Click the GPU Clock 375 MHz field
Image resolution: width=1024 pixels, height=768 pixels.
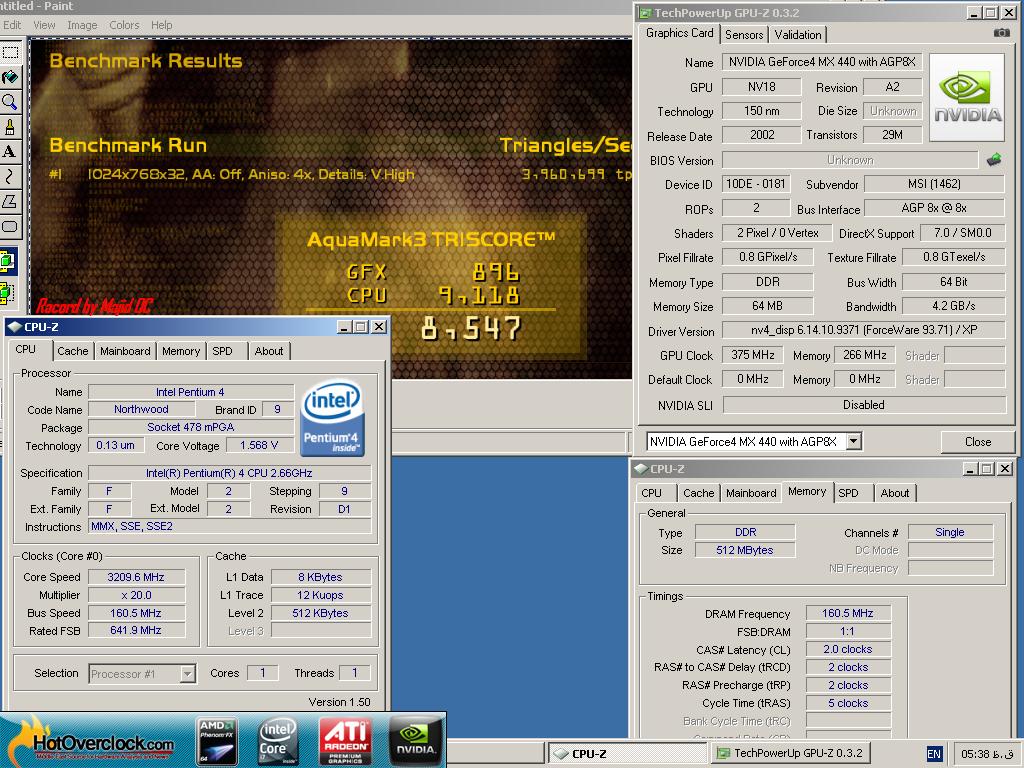(x=752, y=355)
